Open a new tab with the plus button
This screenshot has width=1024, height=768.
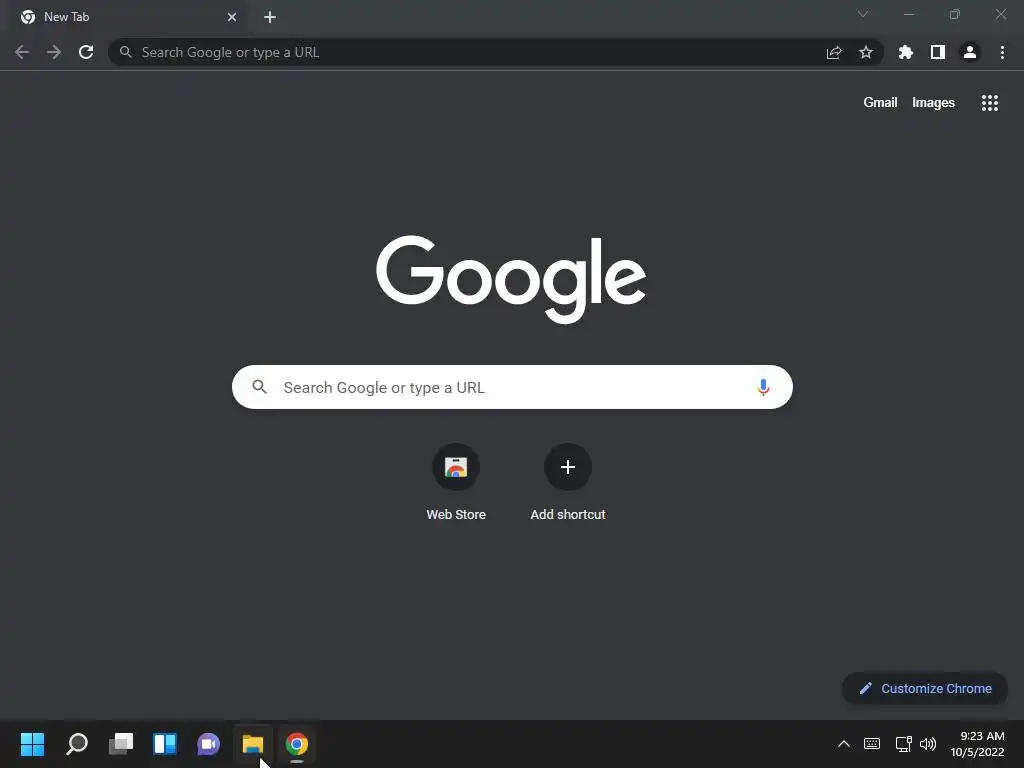tap(270, 17)
